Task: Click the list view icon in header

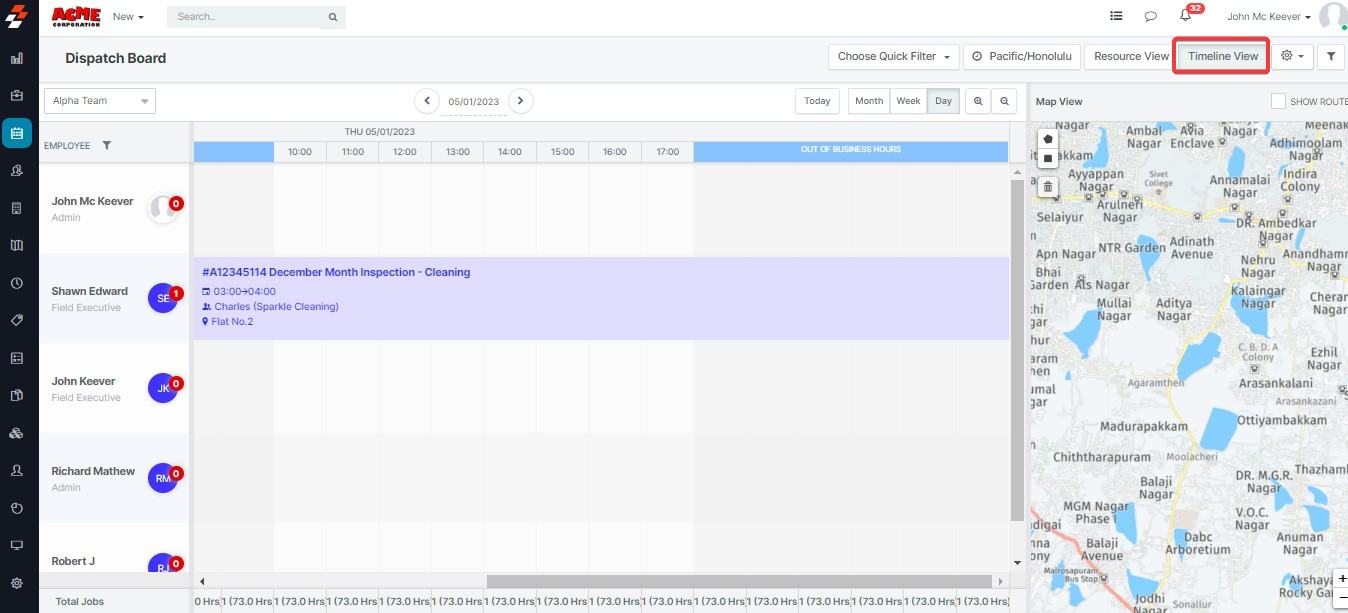Action: [x=1116, y=17]
